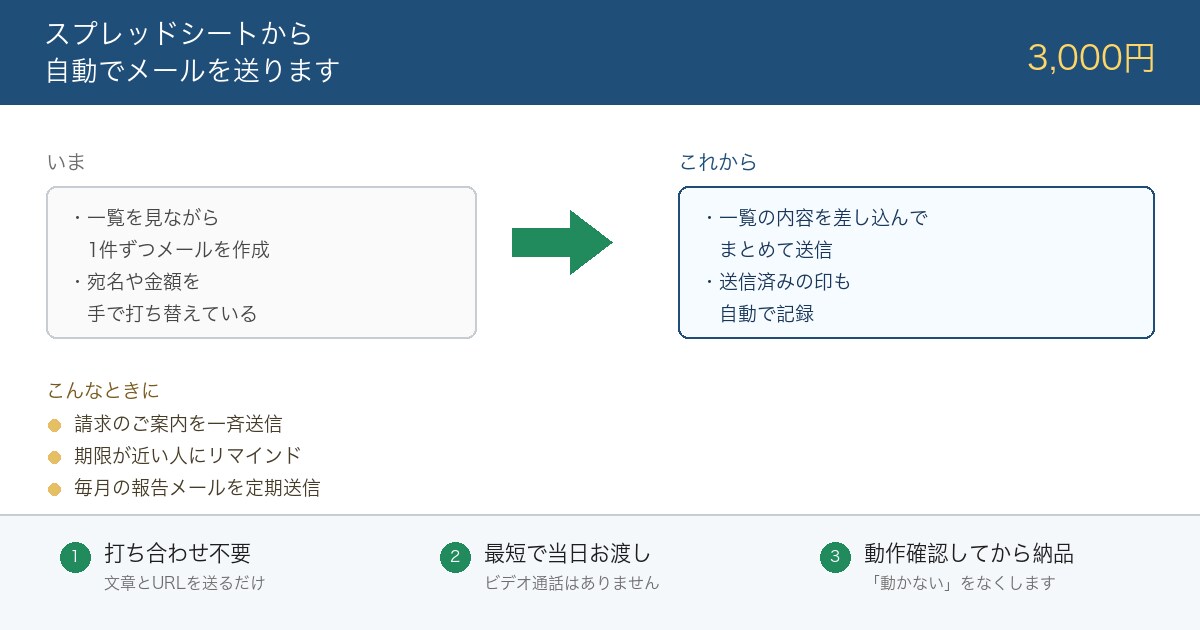Click the green circle numbered 3

tap(835, 558)
